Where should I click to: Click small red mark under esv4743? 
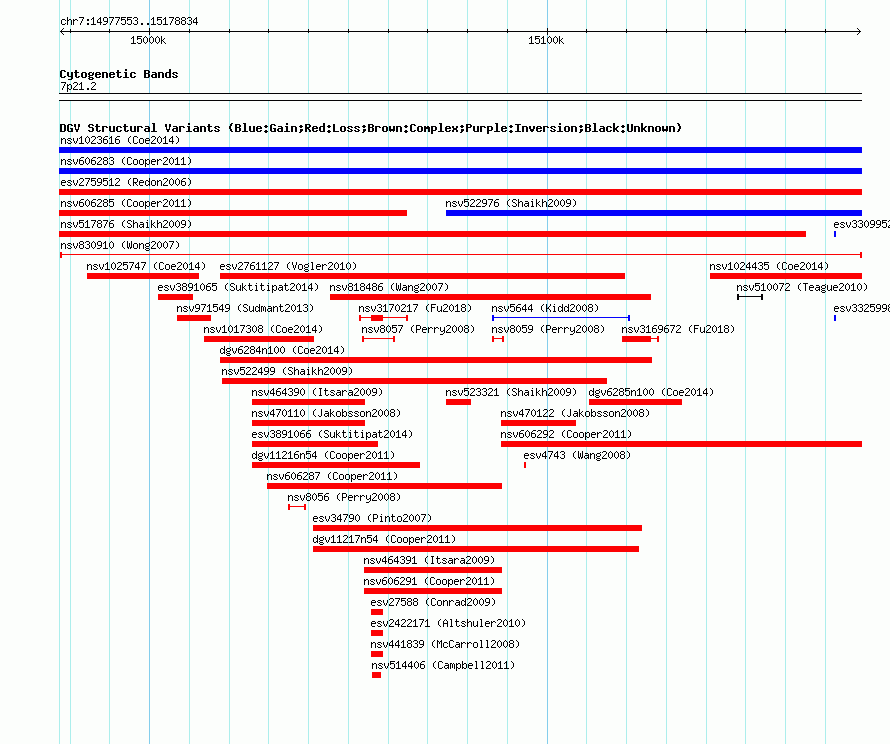tap(525, 465)
